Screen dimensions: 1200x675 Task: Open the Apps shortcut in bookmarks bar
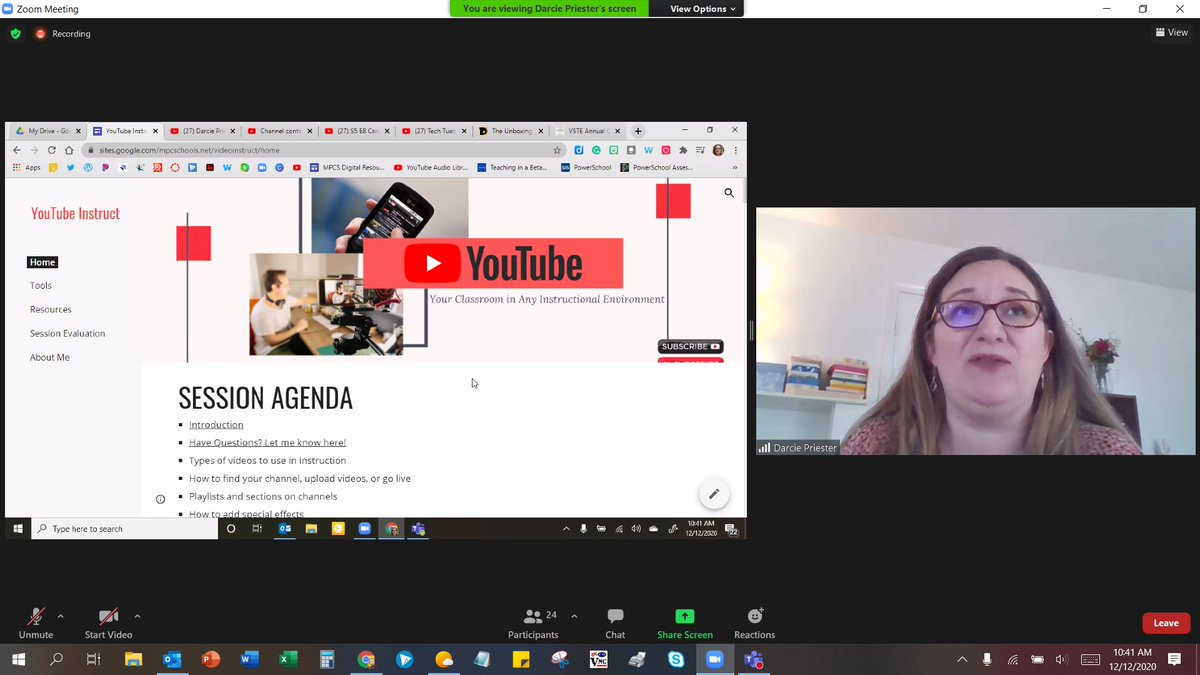coord(27,167)
